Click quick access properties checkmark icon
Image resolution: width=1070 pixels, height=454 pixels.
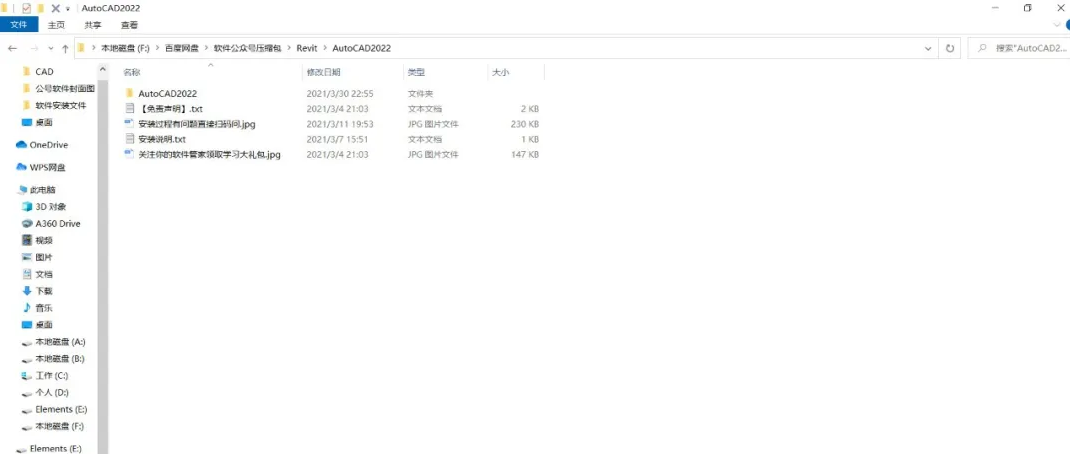point(27,8)
